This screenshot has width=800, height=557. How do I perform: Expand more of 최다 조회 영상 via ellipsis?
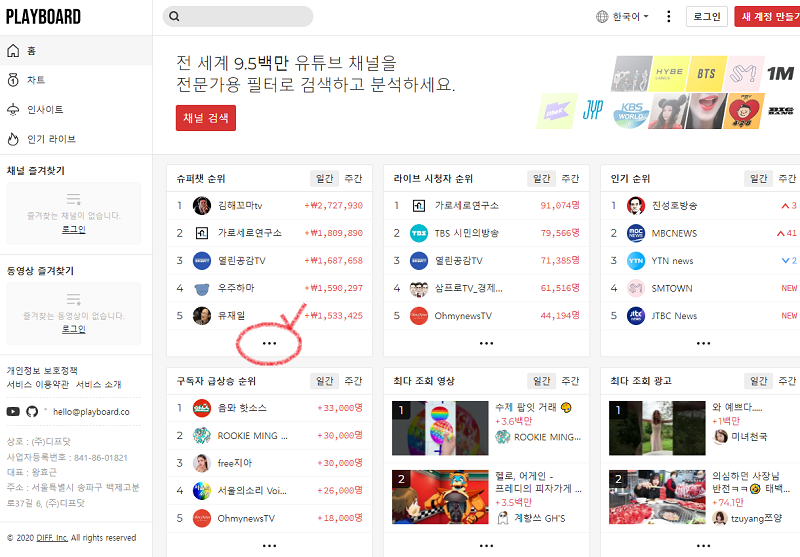(x=486, y=546)
